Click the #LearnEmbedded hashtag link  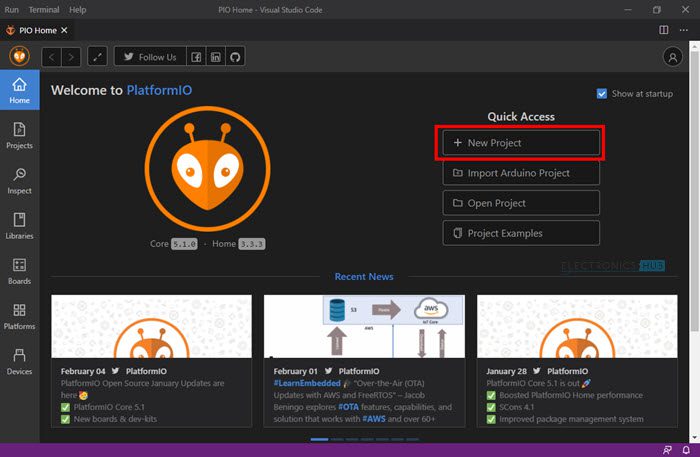click(x=307, y=383)
